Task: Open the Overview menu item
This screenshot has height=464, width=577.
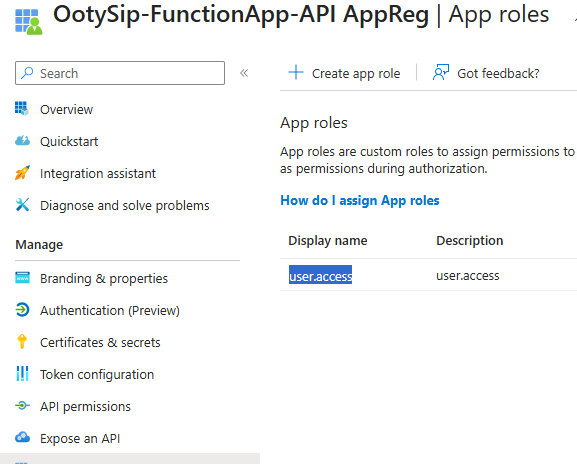Action: tap(67, 109)
